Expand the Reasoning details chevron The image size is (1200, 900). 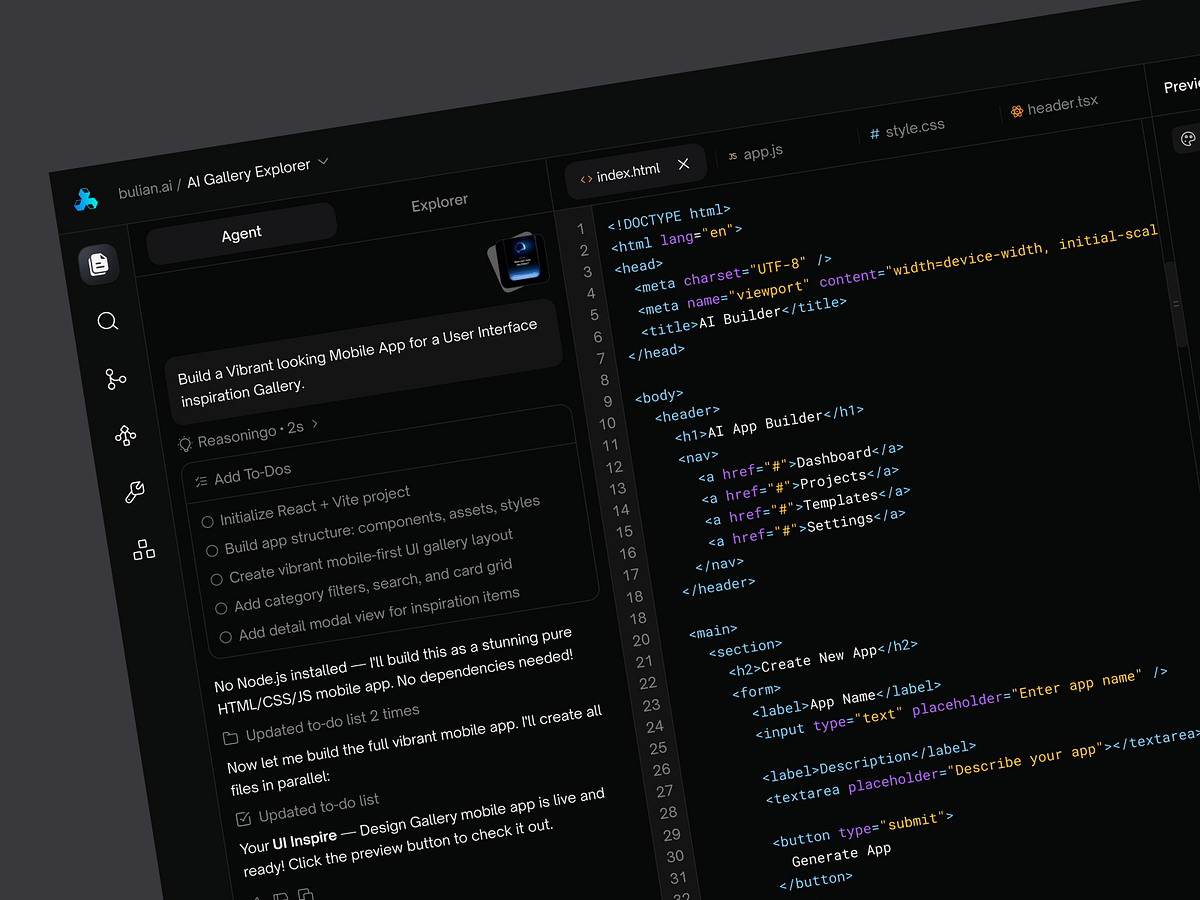point(315,424)
